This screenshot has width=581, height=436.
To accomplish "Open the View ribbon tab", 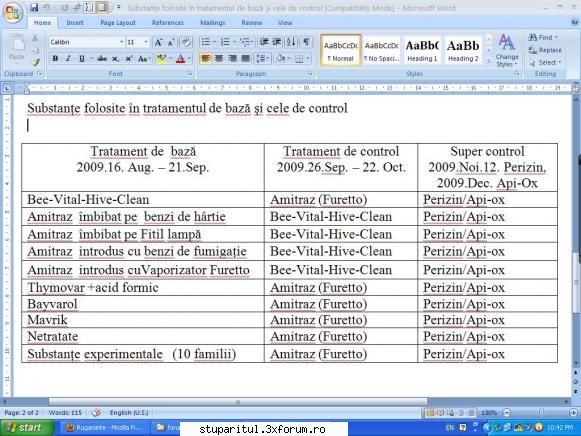I will tap(285, 23).
